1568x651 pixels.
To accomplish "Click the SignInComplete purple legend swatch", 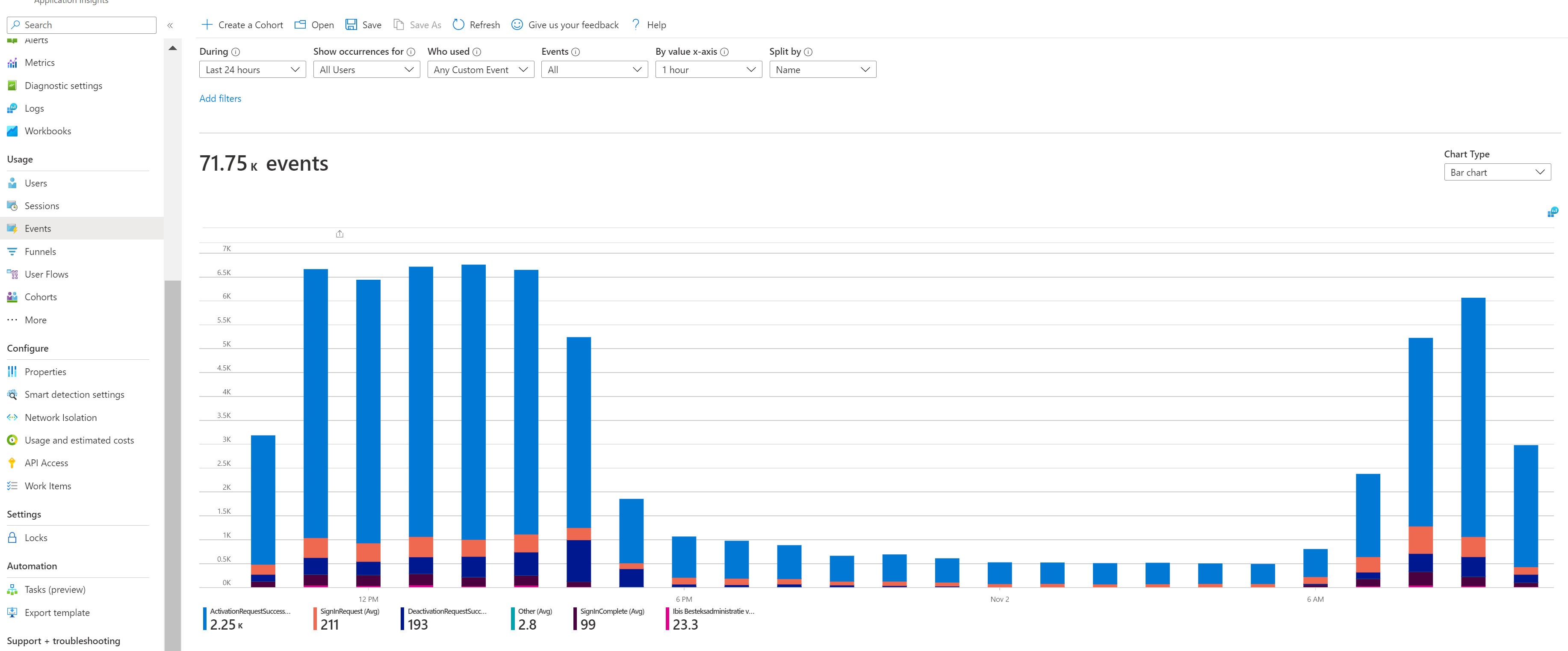I will (x=575, y=619).
